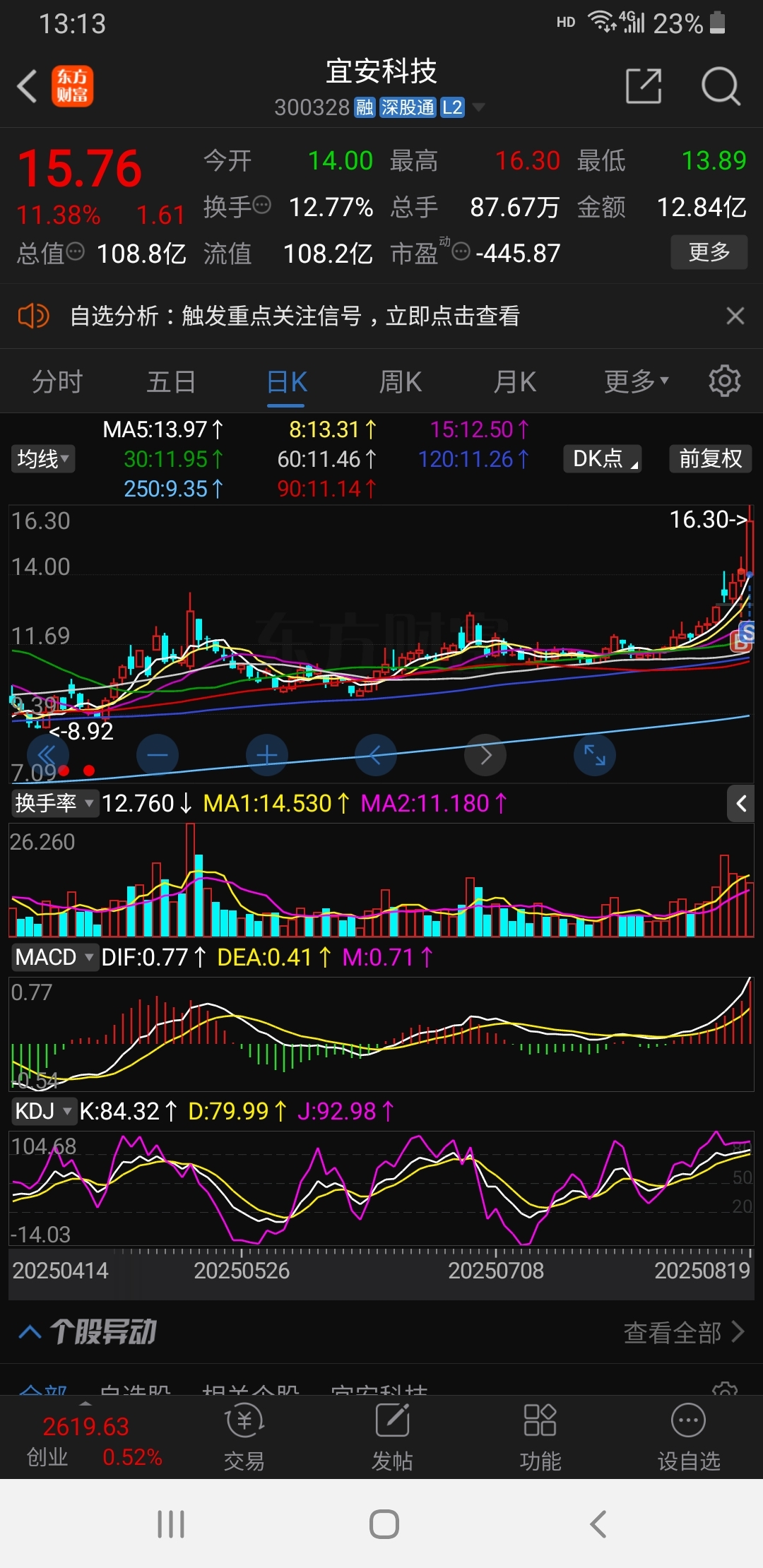763x1568 pixels.
Task: Open the MACD indicator dropdown
Action: click(x=54, y=957)
